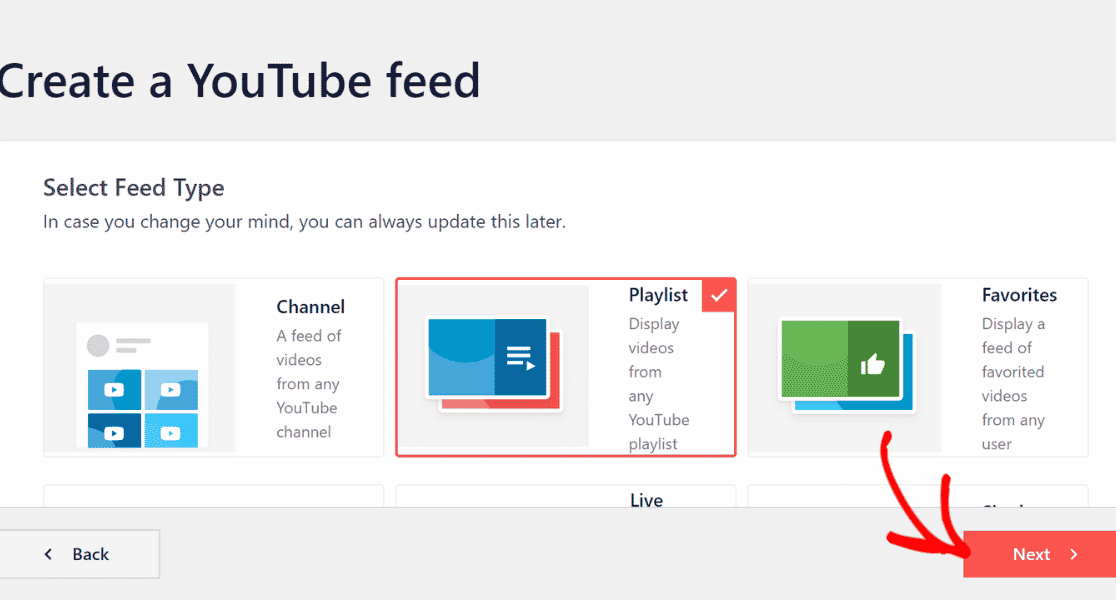Click 'Display a feed of favorited videos' description
This screenshot has width=1116, height=600.
point(1013,384)
